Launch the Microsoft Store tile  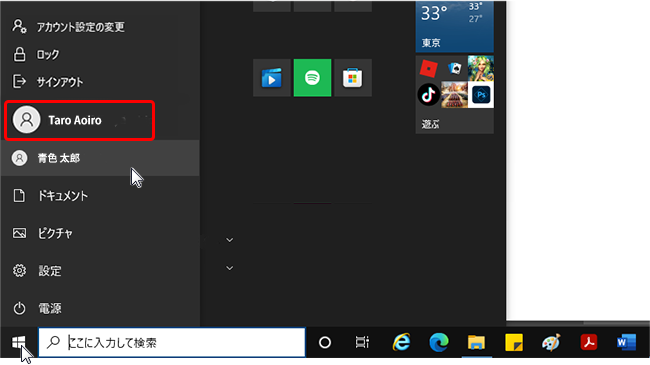(x=352, y=78)
